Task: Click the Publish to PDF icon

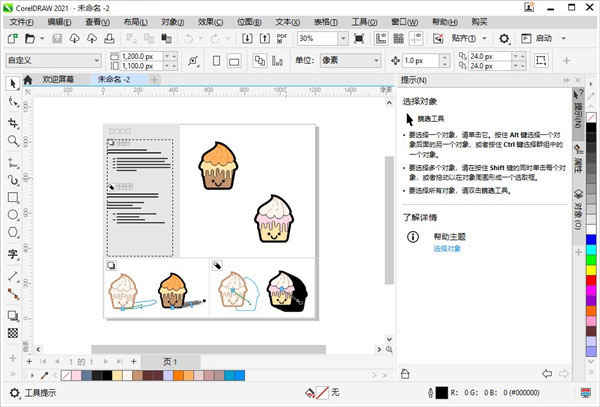Action: click(282, 38)
